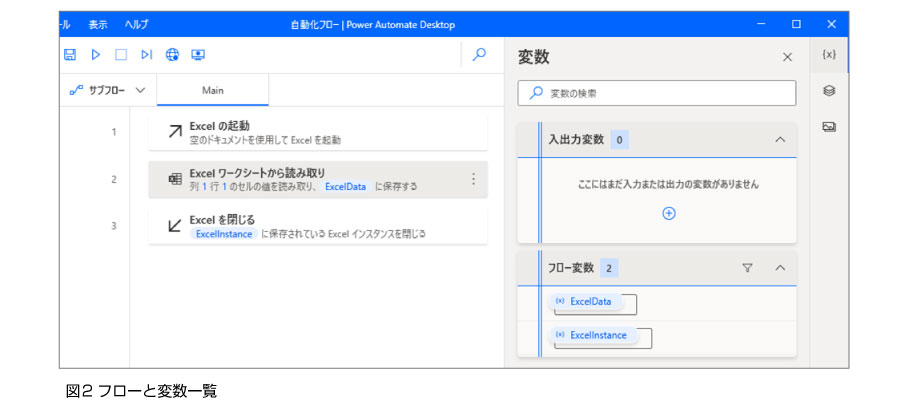This screenshot has width=900, height=412.
Task: Open more options for step 2
Action: pyautogui.click(x=473, y=179)
